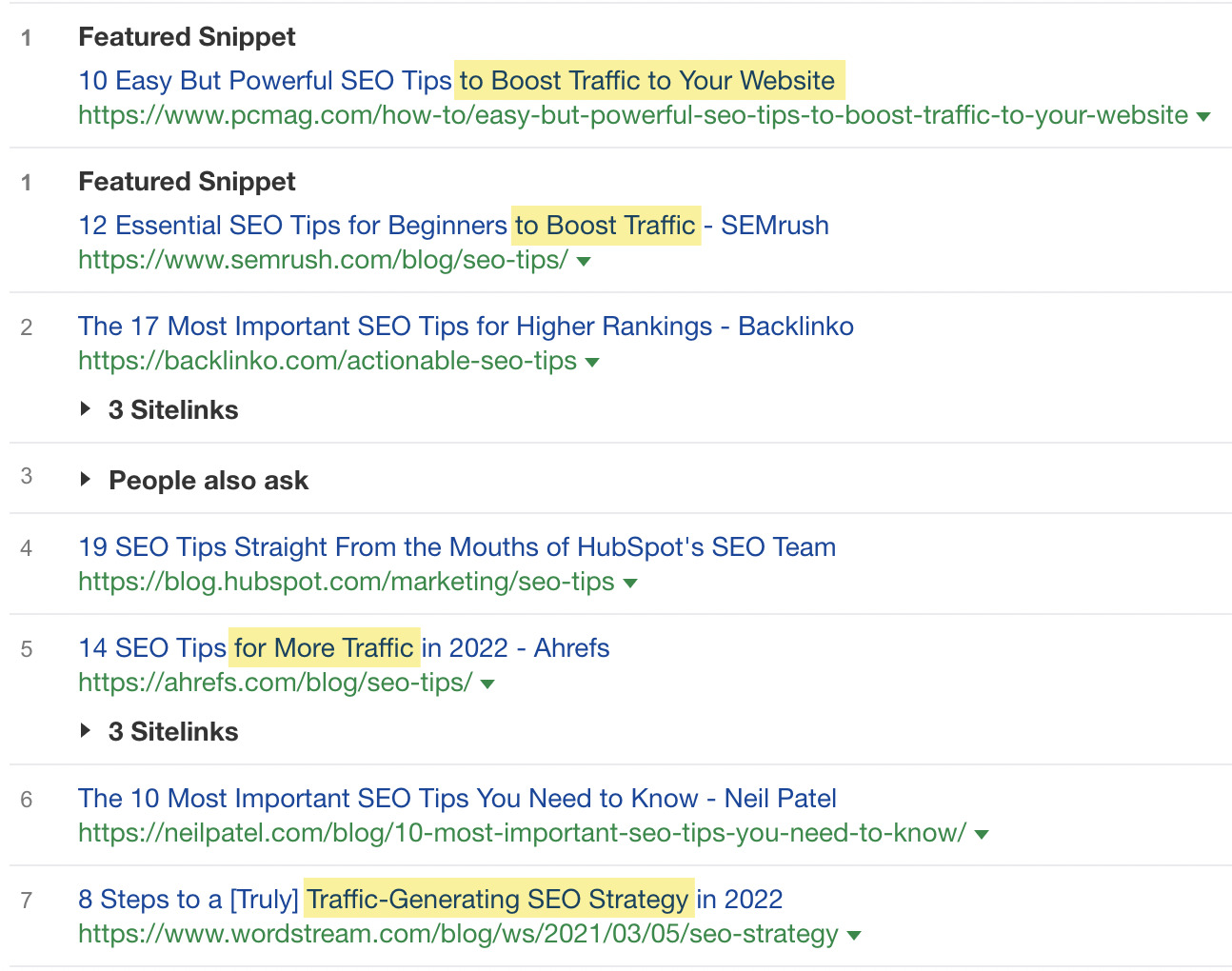Open URL options dropdown for pcmag.com result
Viewport: 1232px width, 971px height.
[1204, 115]
